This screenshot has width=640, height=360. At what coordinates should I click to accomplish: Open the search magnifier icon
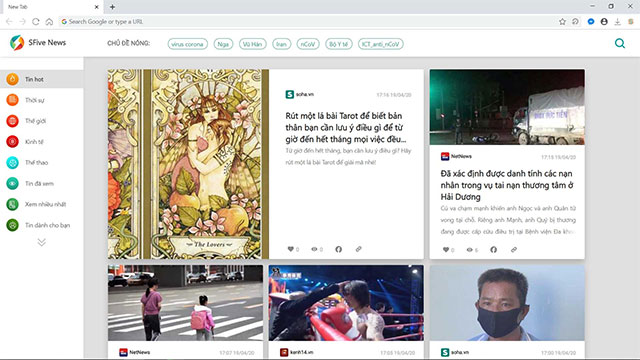[620, 43]
